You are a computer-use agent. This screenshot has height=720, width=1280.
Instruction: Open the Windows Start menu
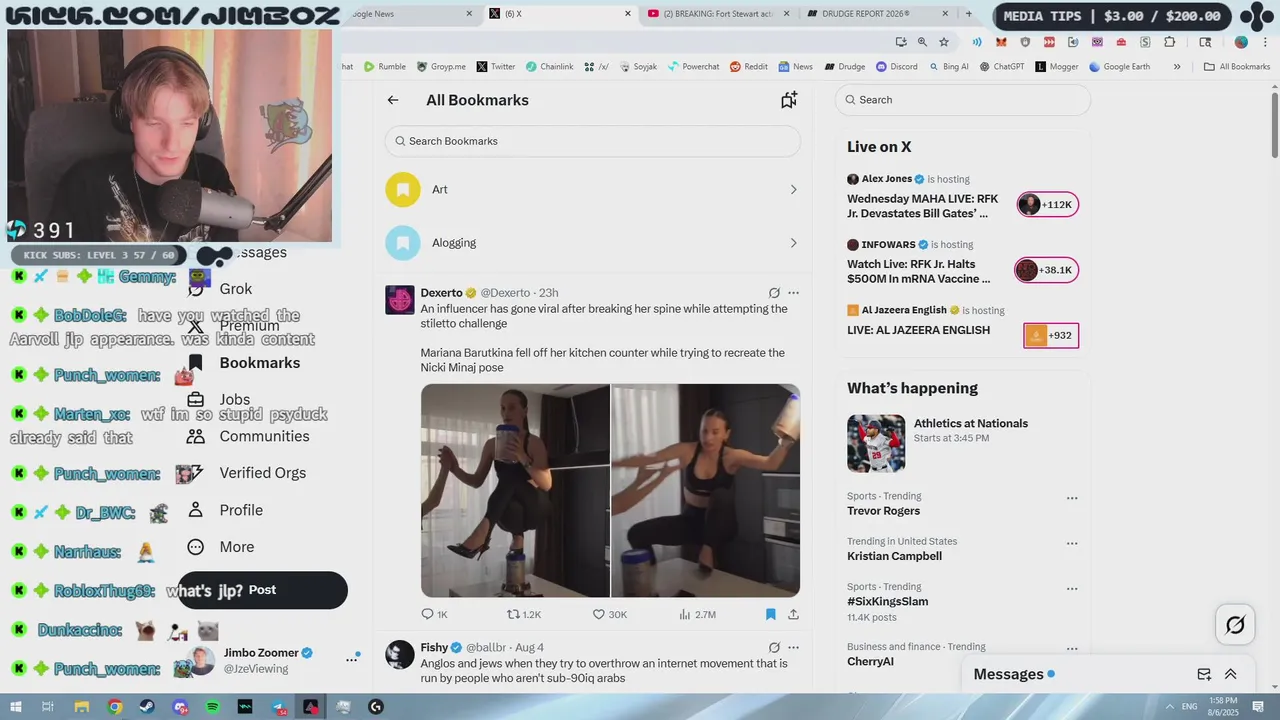pos(16,707)
